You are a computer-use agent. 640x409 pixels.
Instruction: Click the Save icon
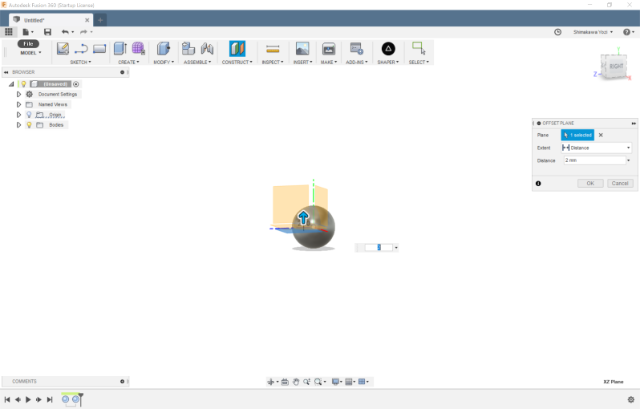pyautogui.click(x=47, y=32)
